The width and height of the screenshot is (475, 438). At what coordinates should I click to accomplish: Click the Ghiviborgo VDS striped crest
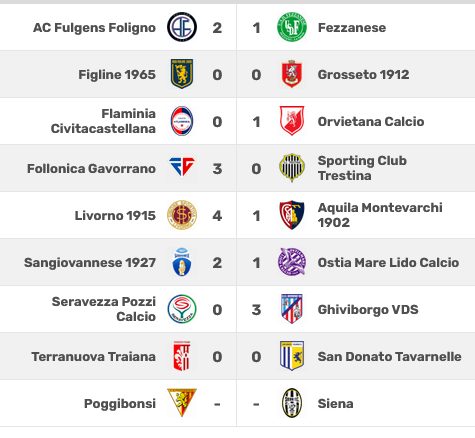click(292, 309)
